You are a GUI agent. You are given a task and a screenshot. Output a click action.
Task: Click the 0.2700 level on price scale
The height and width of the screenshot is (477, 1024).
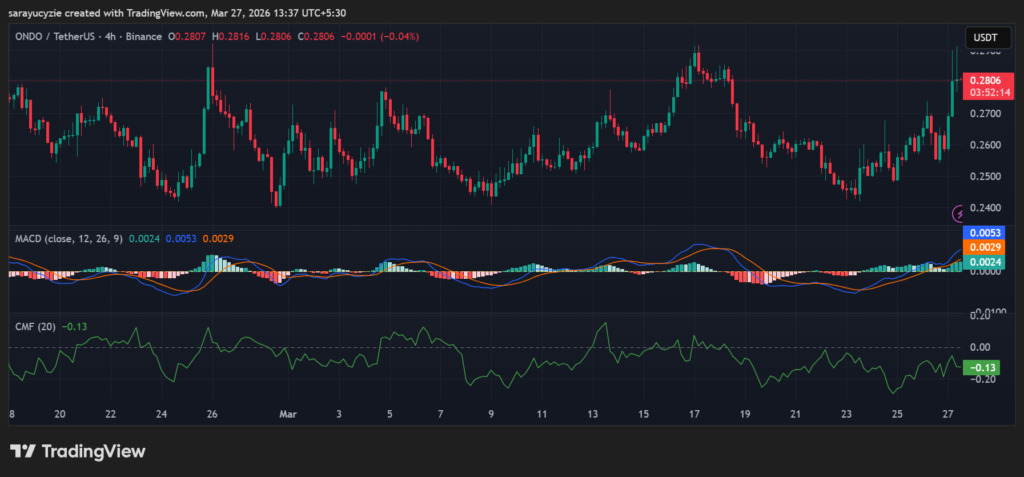pyautogui.click(x=982, y=114)
